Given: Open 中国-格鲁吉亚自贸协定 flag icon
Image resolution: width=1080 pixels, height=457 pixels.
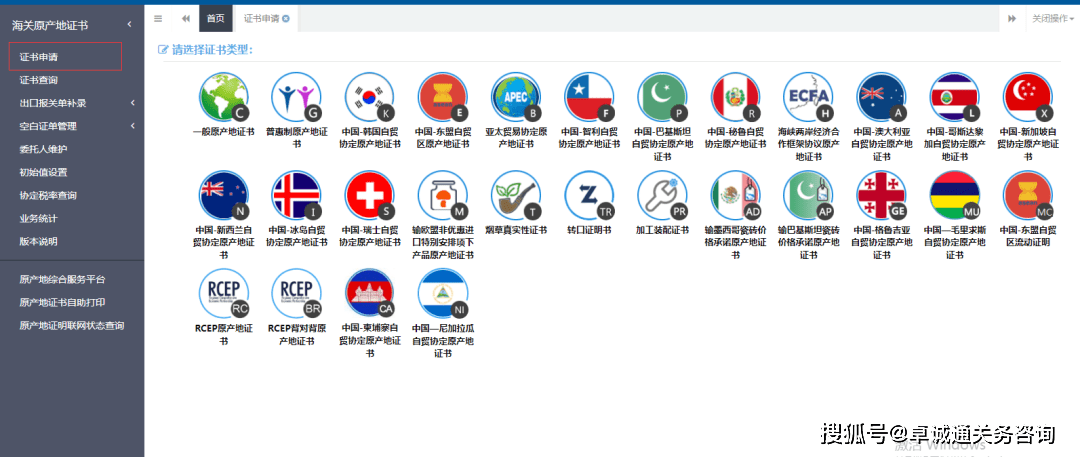Looking at the screenshot, I should [881, 195].
